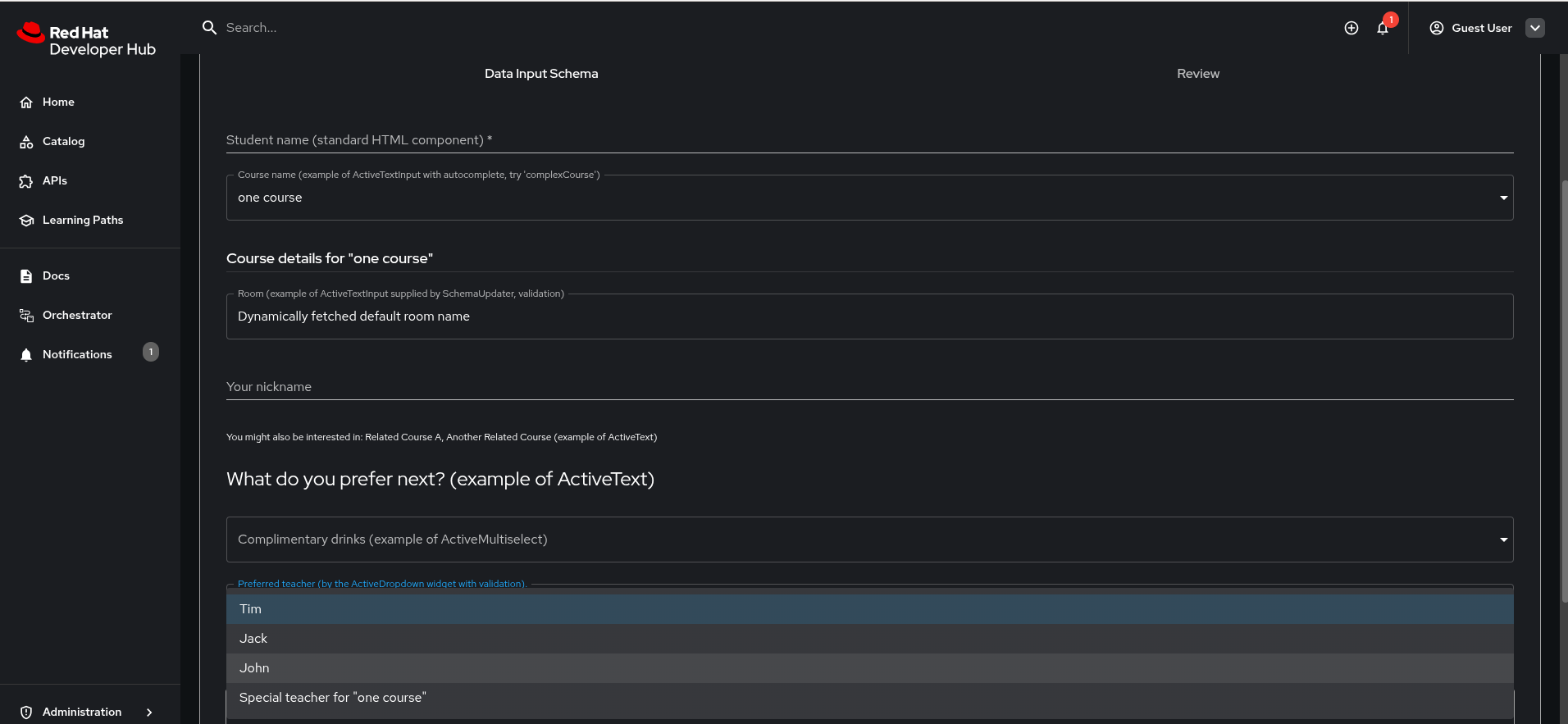Click the Your nickname text field
The width and height of the screenshot is (1568, 724).
[869, 387]
